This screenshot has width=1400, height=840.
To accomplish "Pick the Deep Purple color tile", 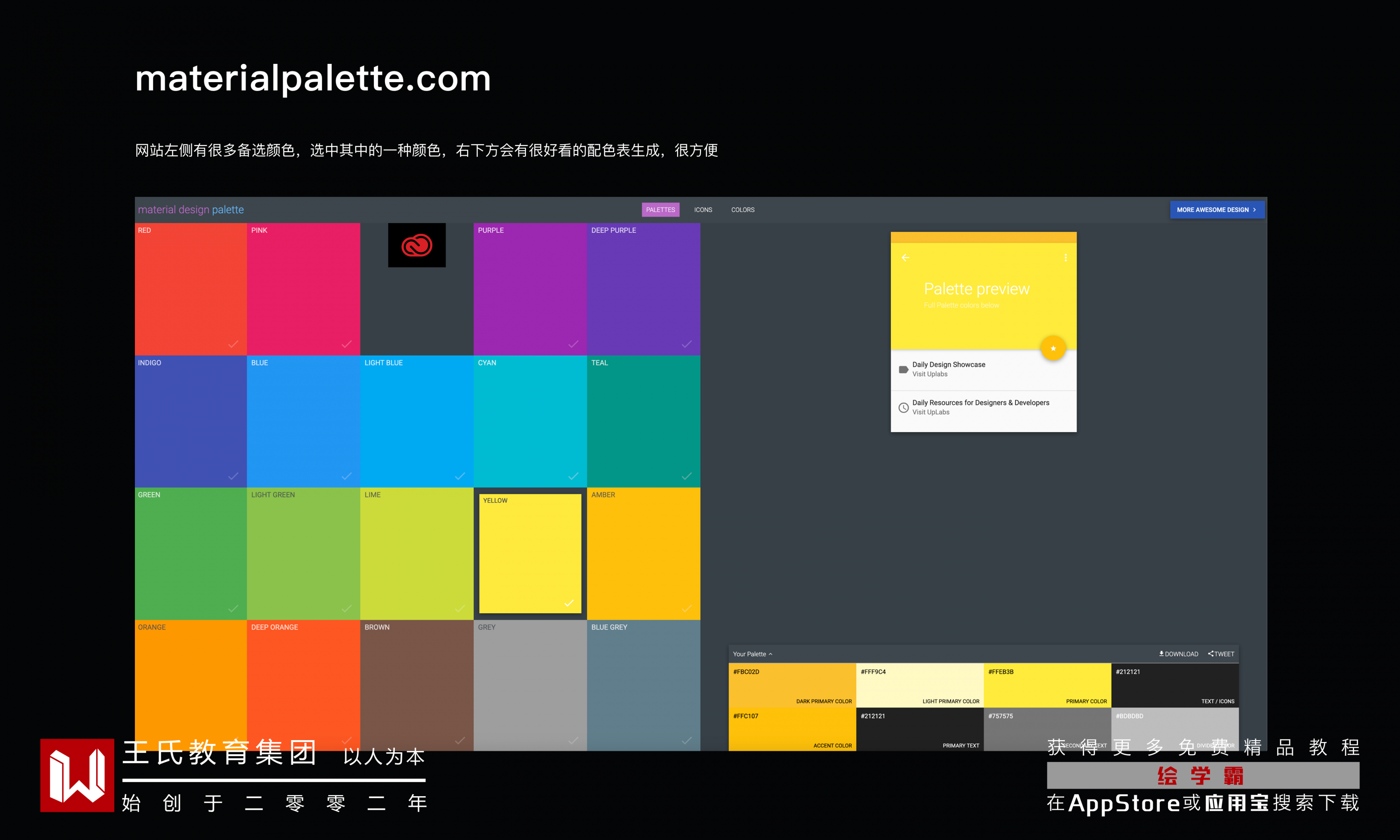I will pyautogui.click(x=644, y=289).
